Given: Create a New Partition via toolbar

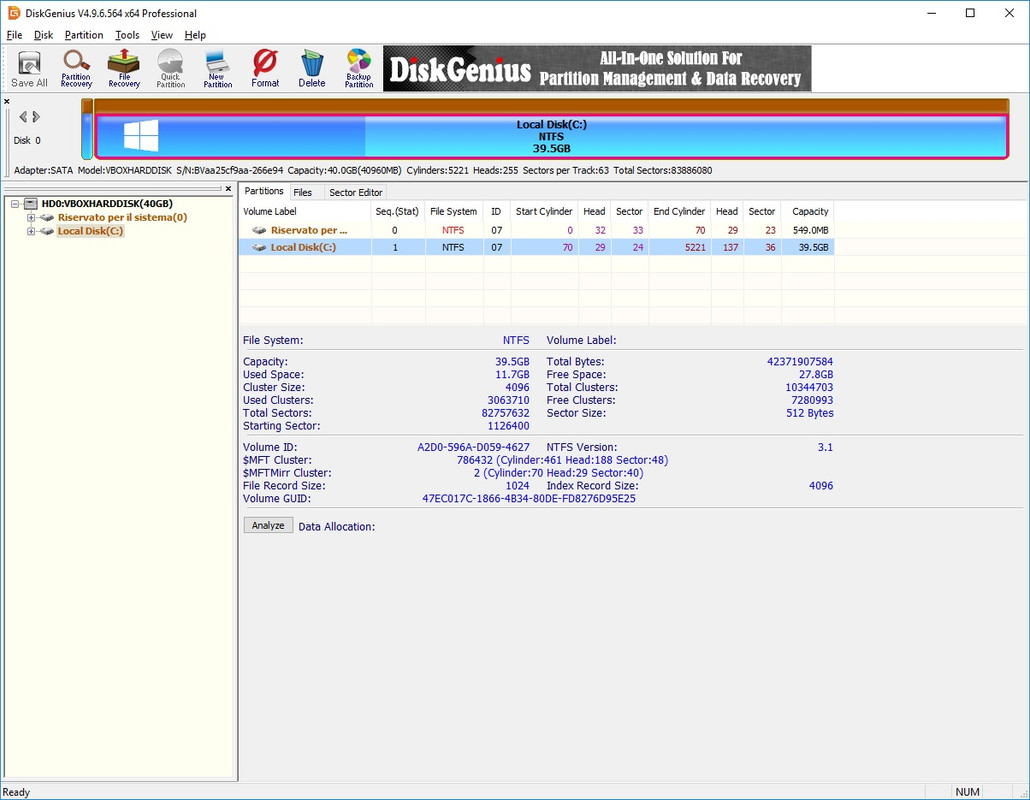Looking at the screenshot, I should click(x=217, y=69).
